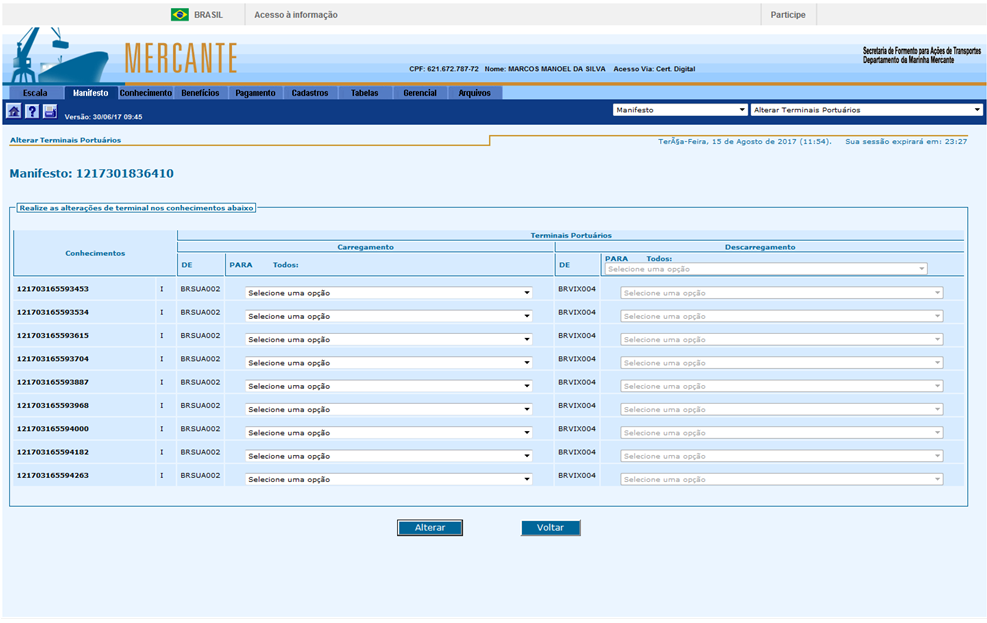Expand the Manifesto module dropdown
Image resolution: width=987 pixels, height=623 pixels.
pyautogui.click(x=680, y=110)
